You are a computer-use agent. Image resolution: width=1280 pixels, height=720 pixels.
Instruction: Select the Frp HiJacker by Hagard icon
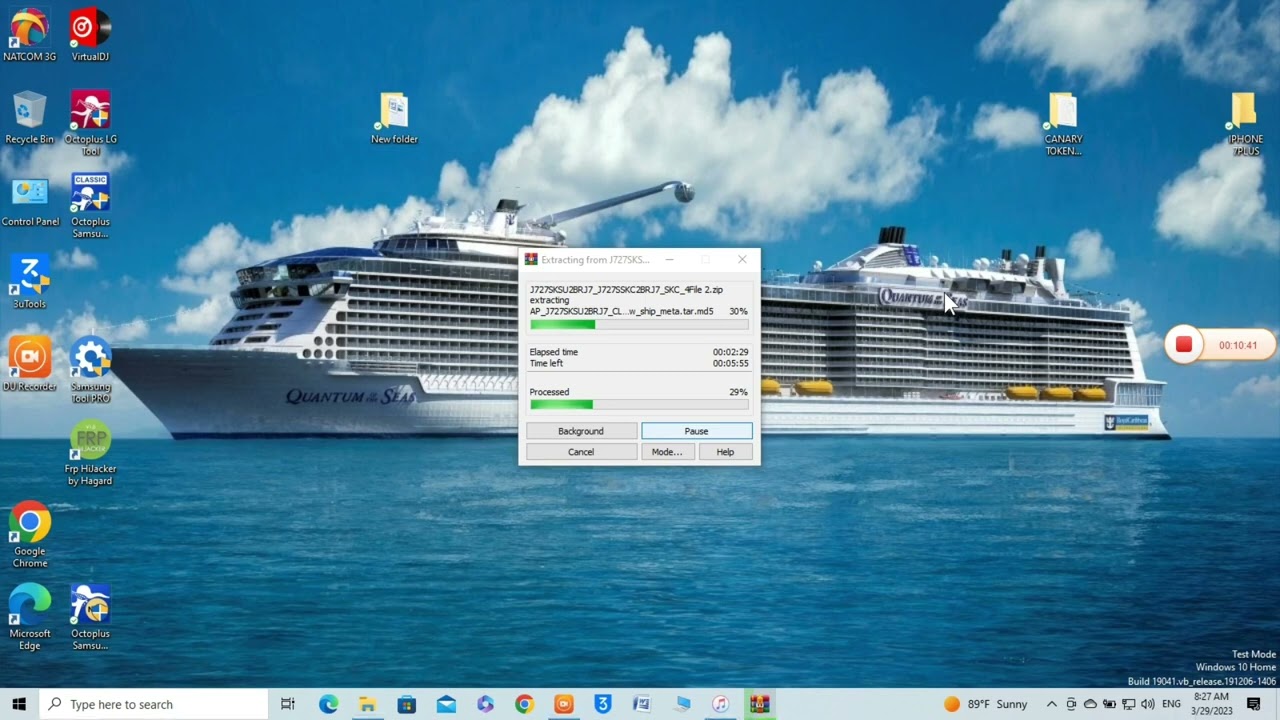pyautogui.click(x=90, y=453)
